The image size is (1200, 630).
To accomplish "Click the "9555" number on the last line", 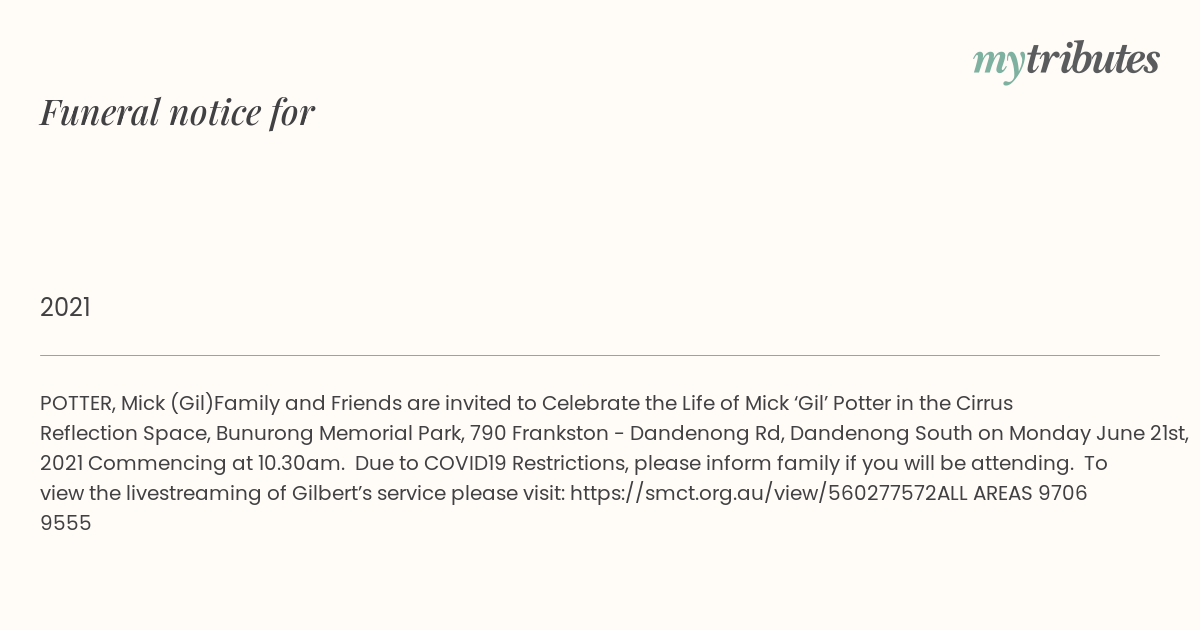I will 66,524.
